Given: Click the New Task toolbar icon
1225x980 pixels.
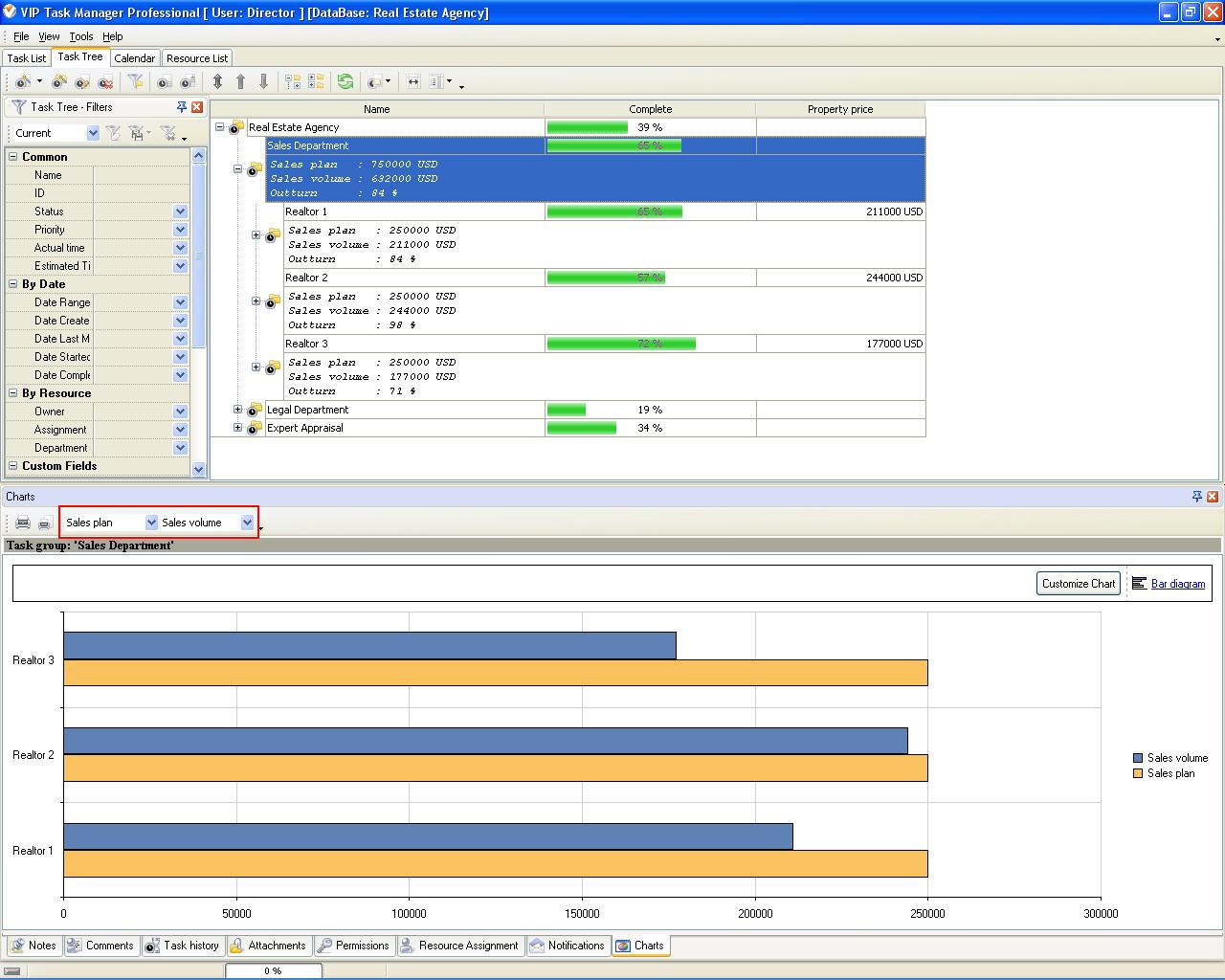Looking at the screenshot, I should pyautogui.click(x=23, y=82).
